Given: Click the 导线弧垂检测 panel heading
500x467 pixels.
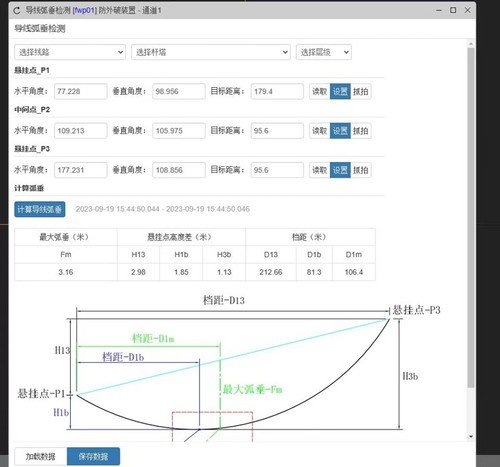Looking at the screenshot, I should click(40, 29).
